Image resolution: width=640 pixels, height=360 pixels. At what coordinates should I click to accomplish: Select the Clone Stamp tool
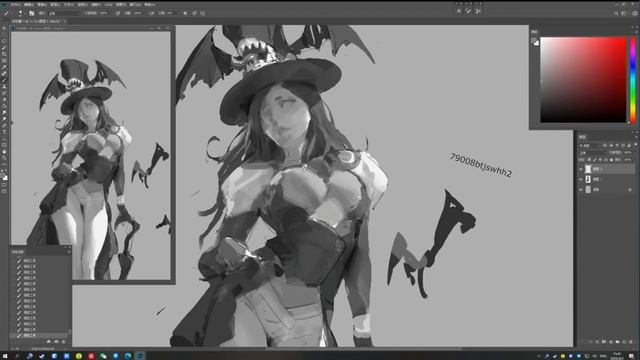pyautogui.click(x=4, y=87)
